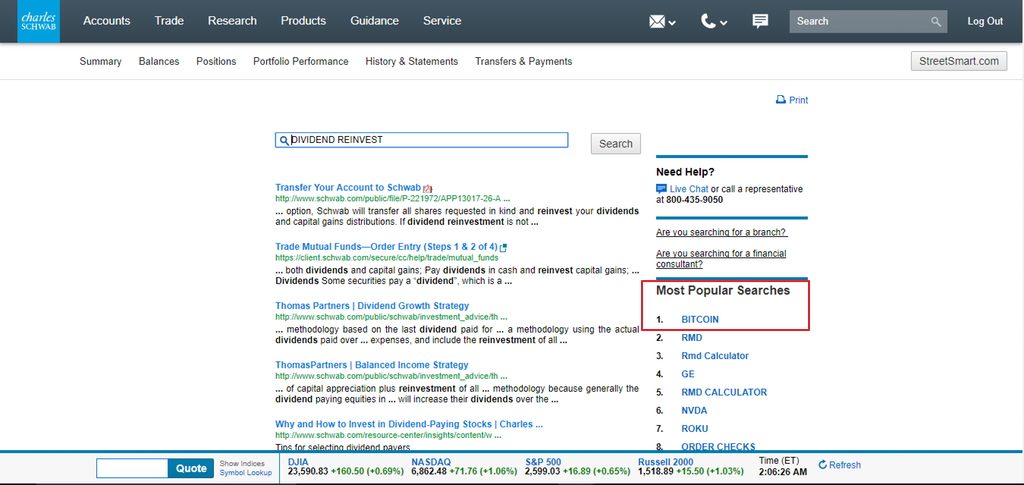This screenshot has width=1024, height=485.
Task: Open the Research menu
Action: [232, 21]
